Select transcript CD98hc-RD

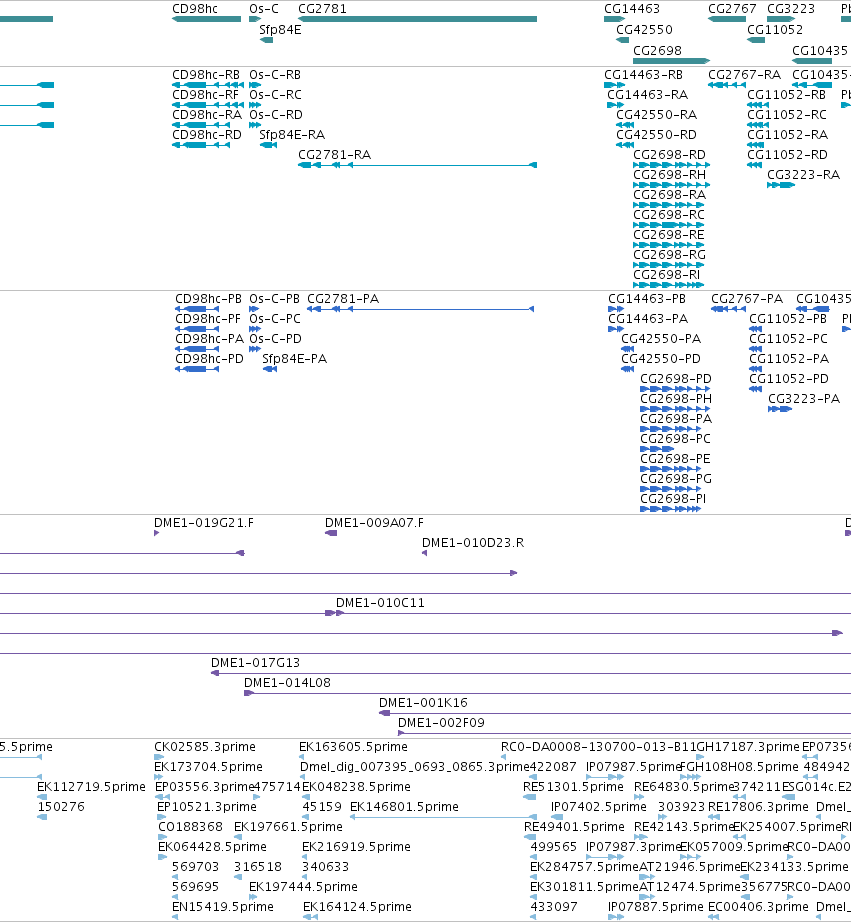(x=201, y=145)
